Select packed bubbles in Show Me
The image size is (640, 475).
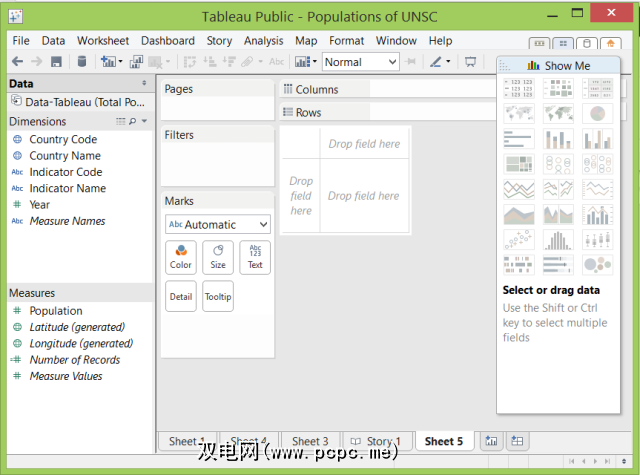(598, 264)
